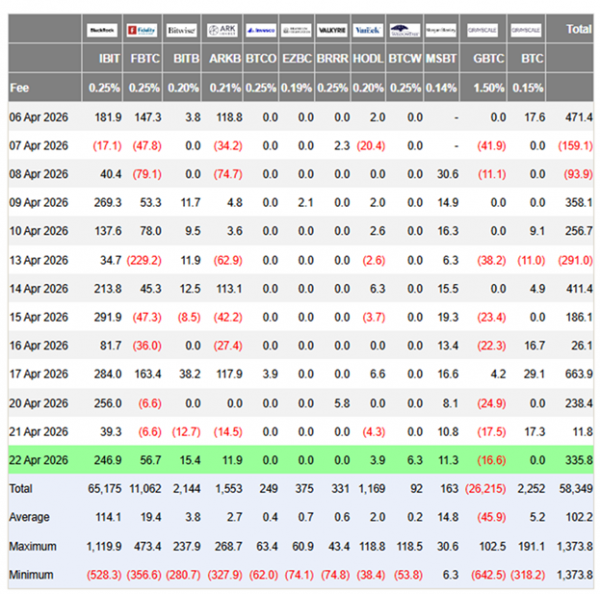The image size is (600, 594).
Task: Click the ARK Invest logo
Action: pos(222,30)
